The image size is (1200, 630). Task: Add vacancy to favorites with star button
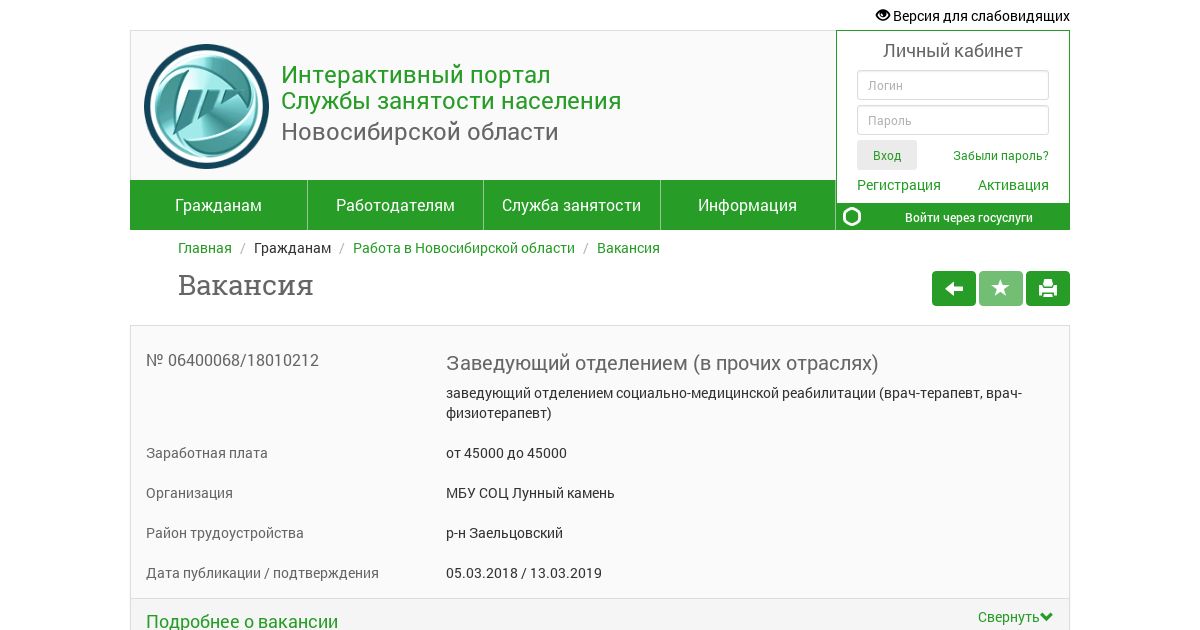[x=1001, y=289]
